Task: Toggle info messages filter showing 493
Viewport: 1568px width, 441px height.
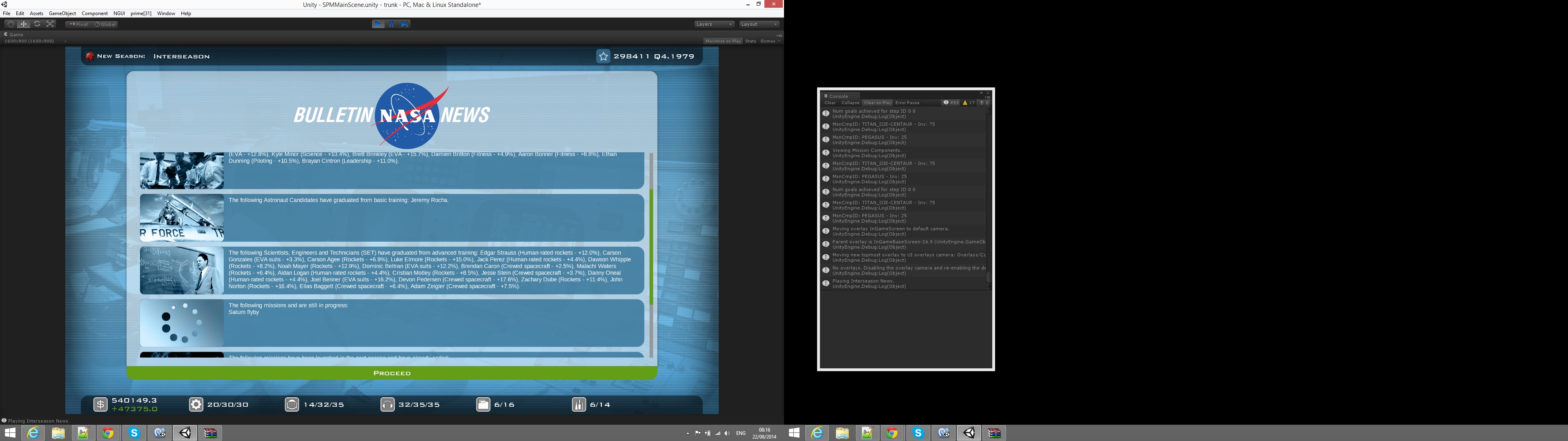Action: coord(951,103)
